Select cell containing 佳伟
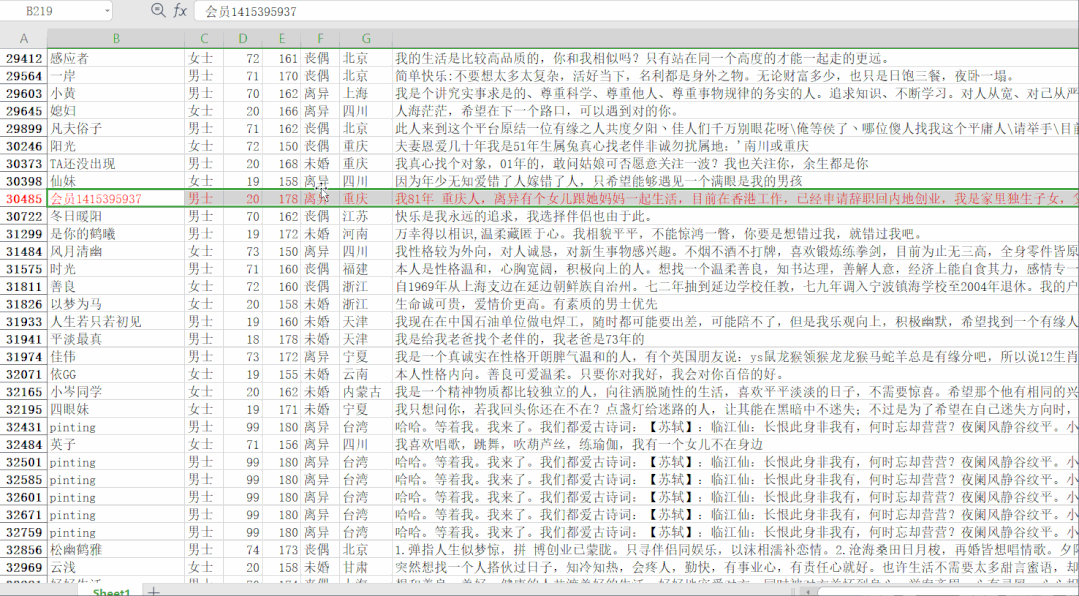Screen dimensions: 1079x596 [116, 356]
